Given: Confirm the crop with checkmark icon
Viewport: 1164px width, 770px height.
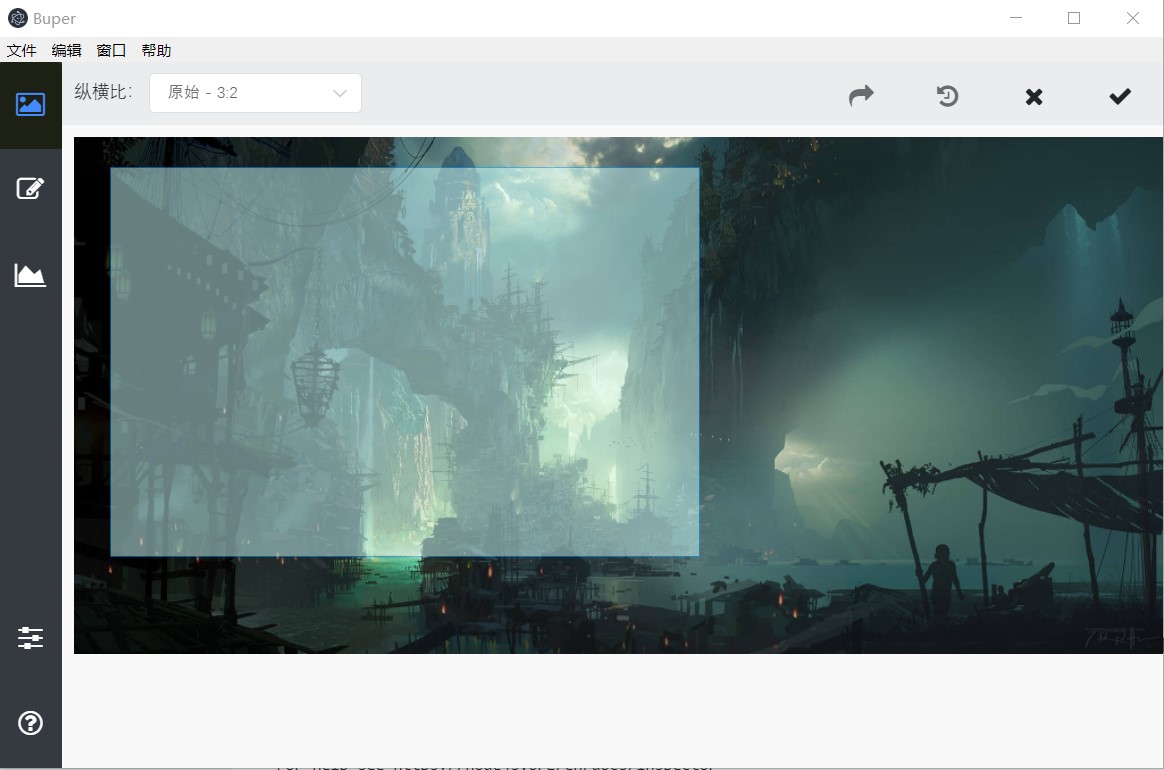Looking at the screenshot, I should (x=1120, y=97).
